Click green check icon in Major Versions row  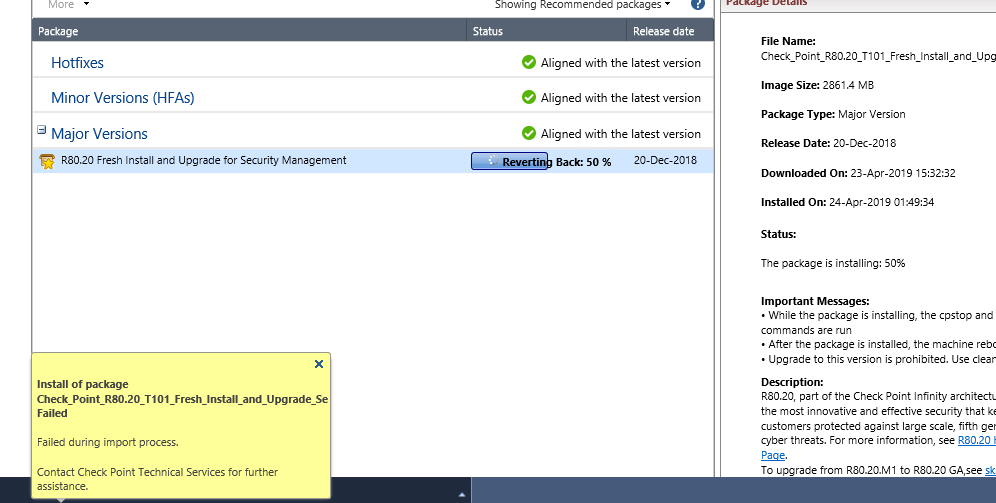[528, 133]
